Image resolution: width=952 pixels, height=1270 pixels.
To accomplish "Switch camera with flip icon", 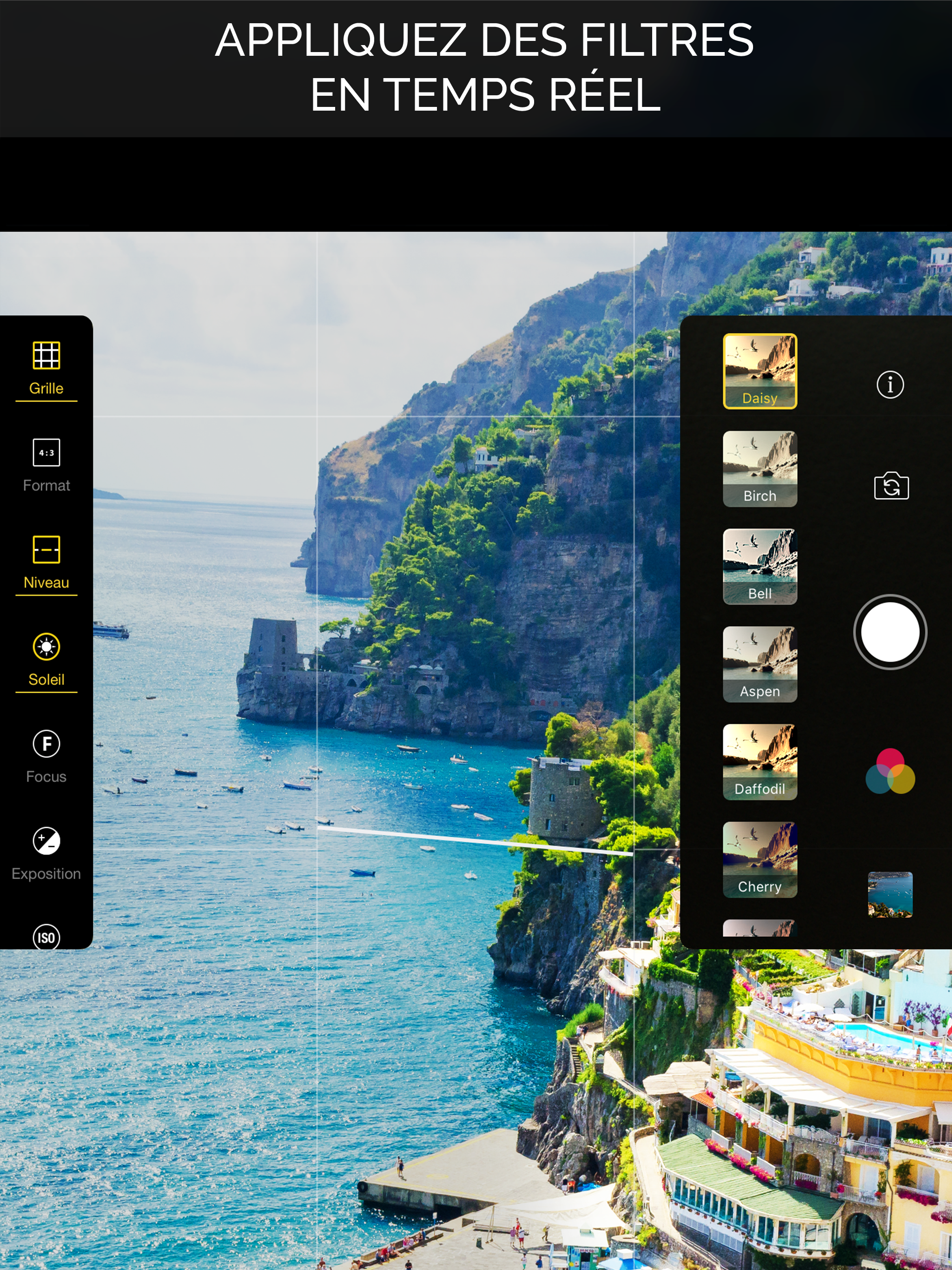I will coord(891,486).
